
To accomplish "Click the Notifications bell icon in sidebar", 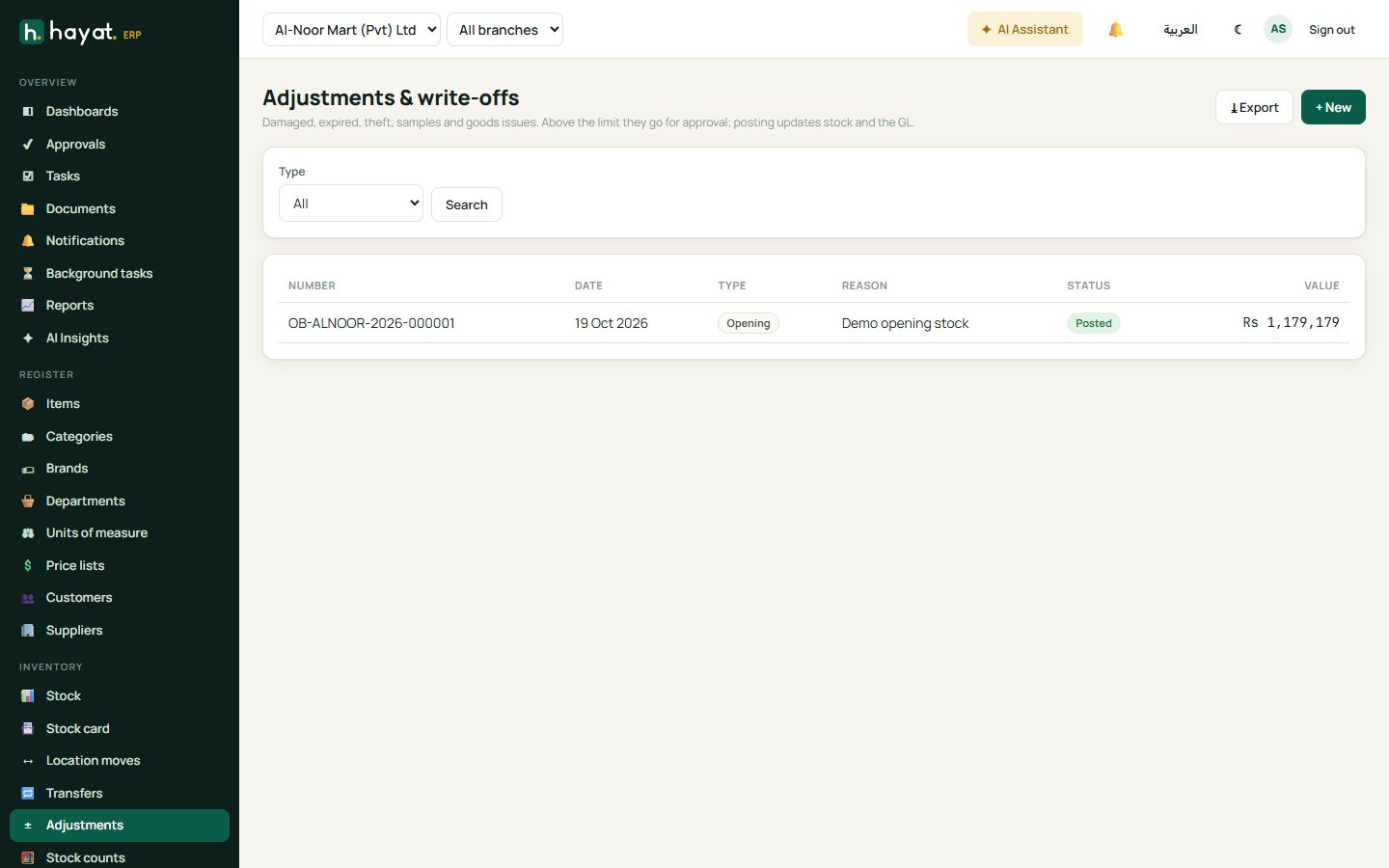I will point(28,241).
